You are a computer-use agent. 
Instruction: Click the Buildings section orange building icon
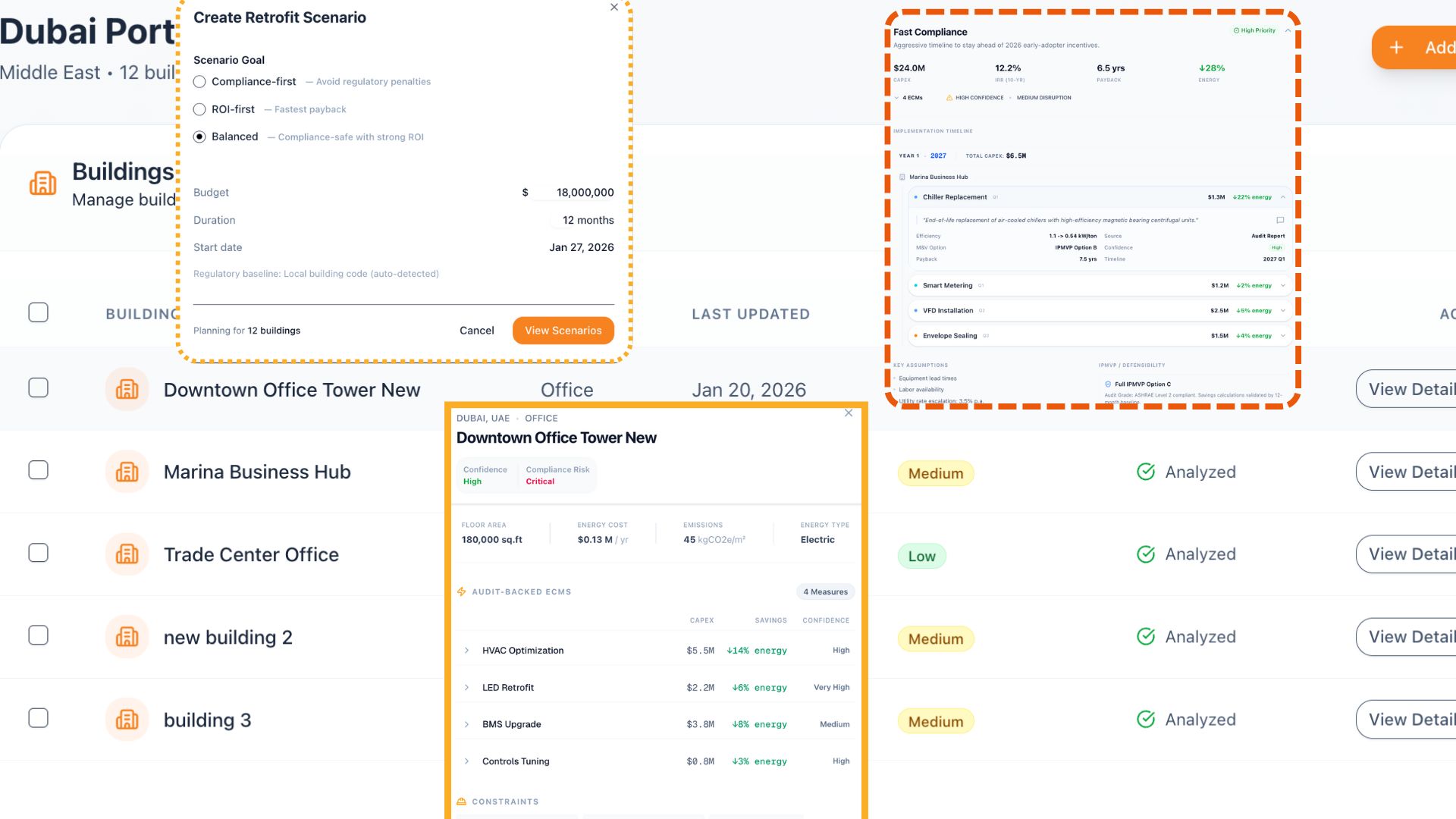42,184
